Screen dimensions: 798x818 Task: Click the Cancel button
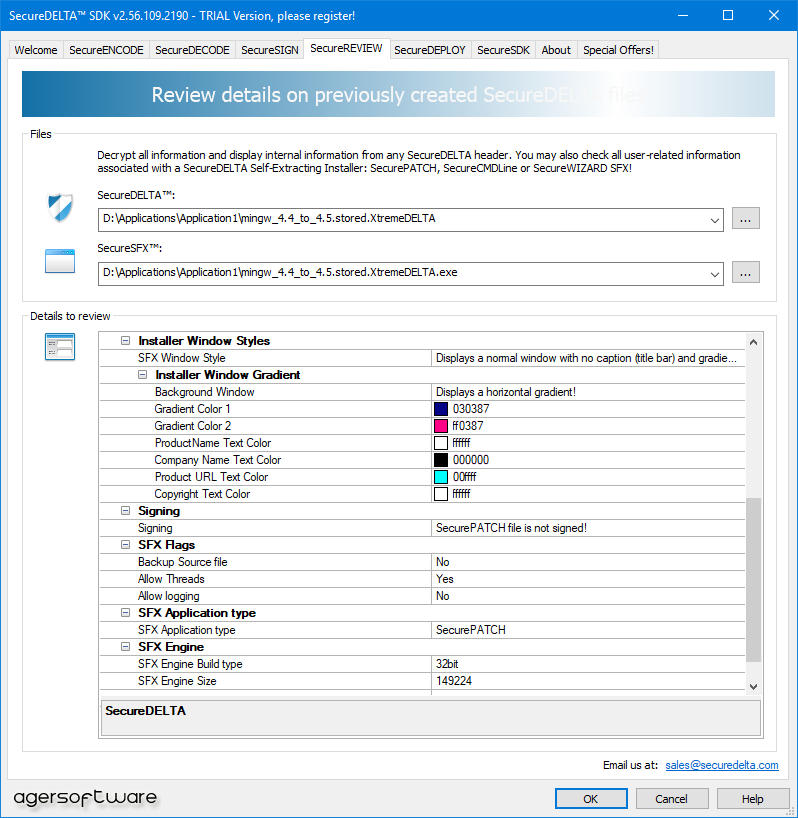671,799
